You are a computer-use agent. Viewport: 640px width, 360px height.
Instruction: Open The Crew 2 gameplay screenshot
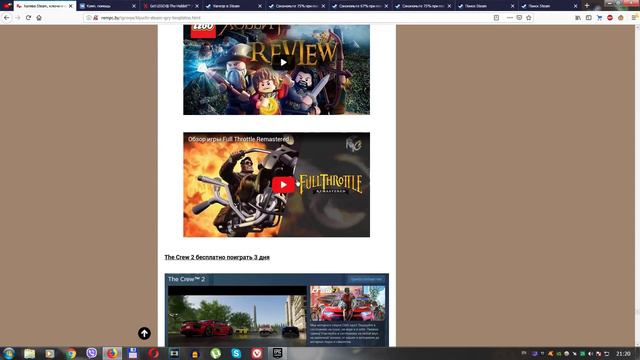pos(237,316)
